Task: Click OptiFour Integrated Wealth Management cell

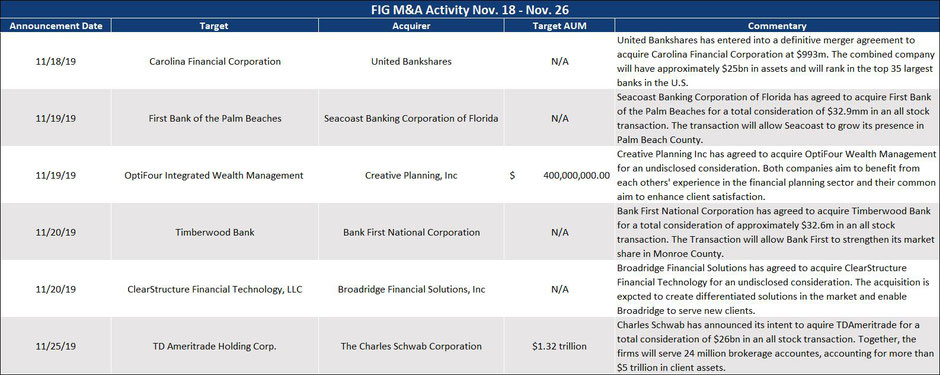Action: pyautogui.click(x=215, y=176)
